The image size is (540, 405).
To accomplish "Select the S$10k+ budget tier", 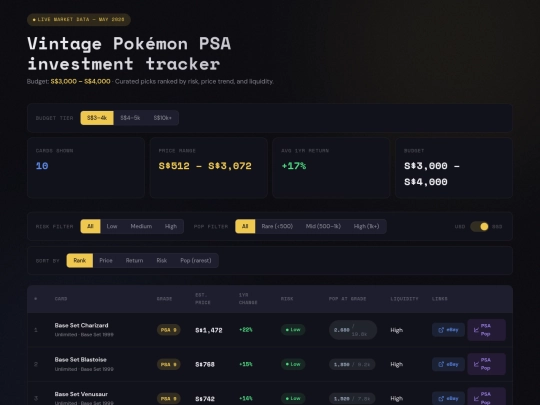I will [x=163, y=118].
